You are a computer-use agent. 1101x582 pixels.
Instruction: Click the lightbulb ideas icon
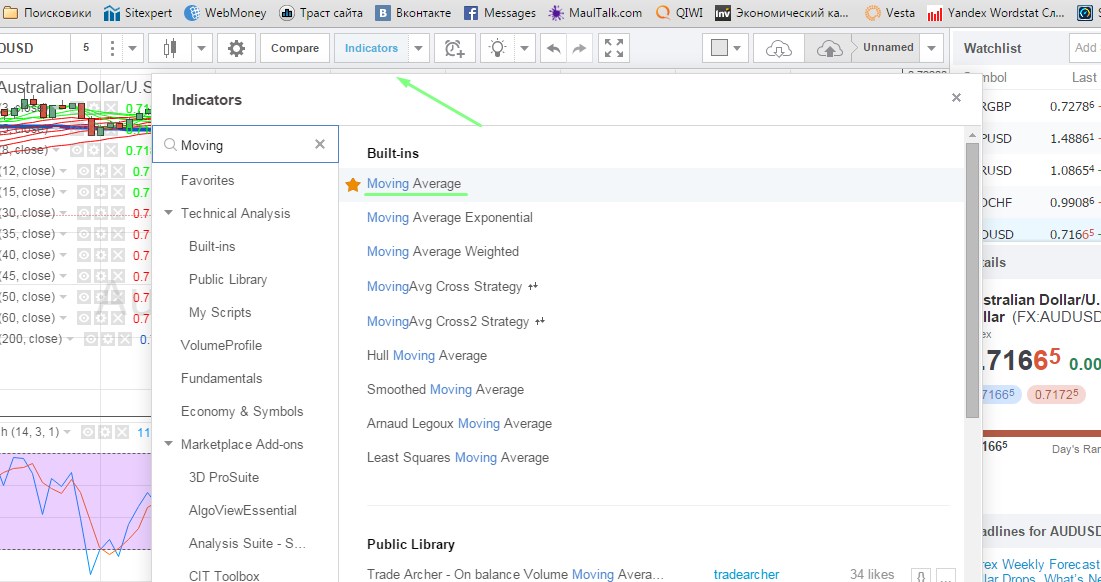(x=496, y=48)
